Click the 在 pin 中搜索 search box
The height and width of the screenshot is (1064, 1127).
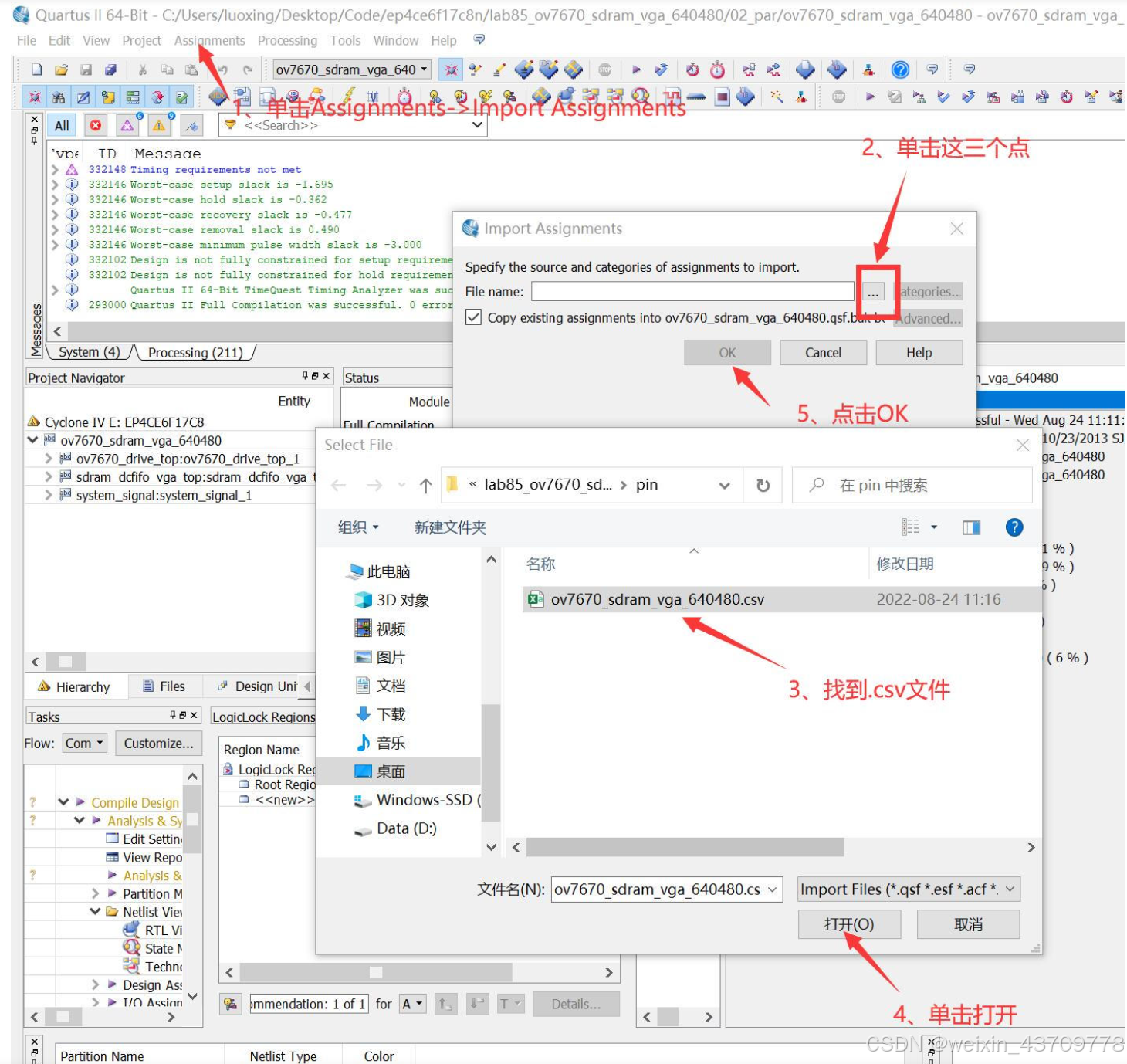click(912, 485)
